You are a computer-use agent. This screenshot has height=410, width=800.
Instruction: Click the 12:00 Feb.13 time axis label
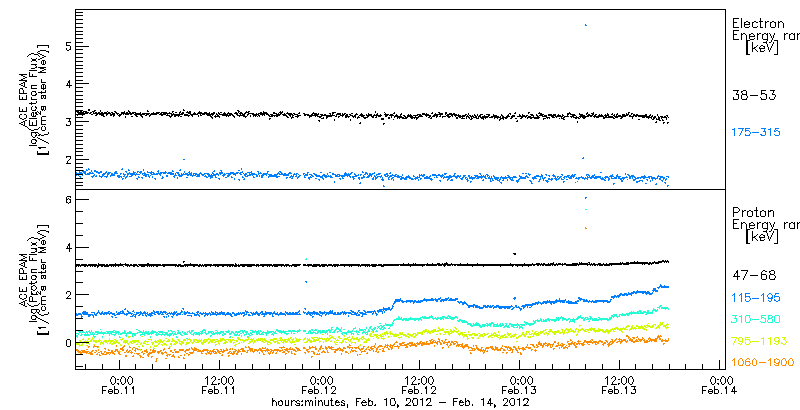tap(619, 386)
